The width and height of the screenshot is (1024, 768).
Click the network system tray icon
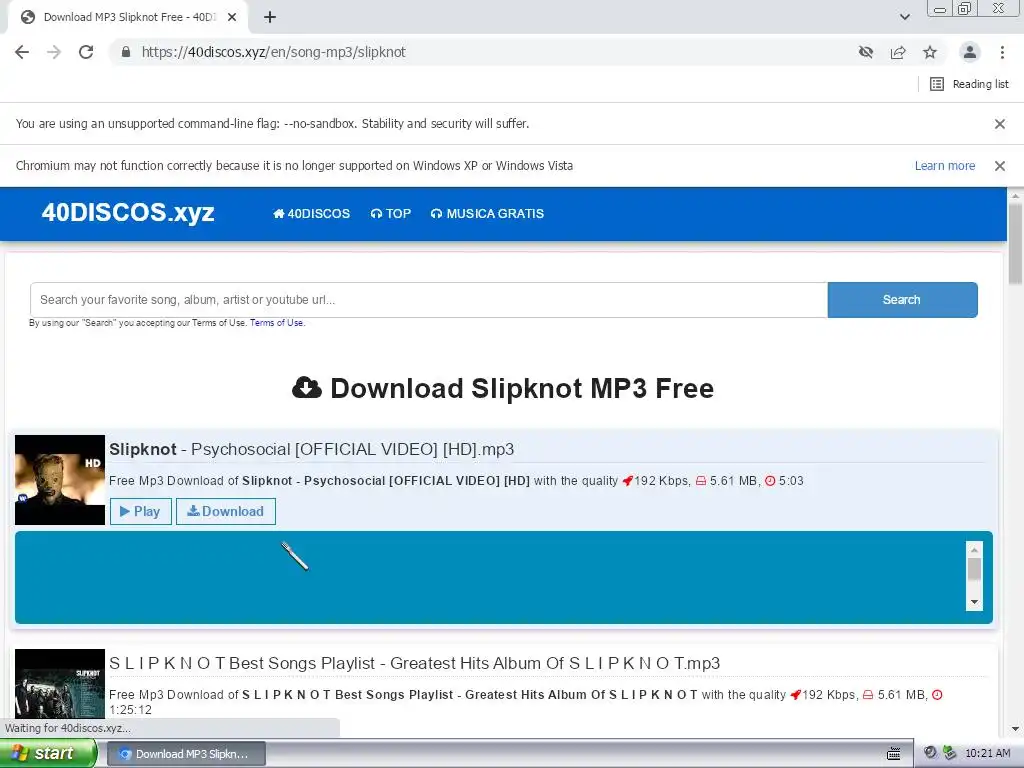coord(949,753)
